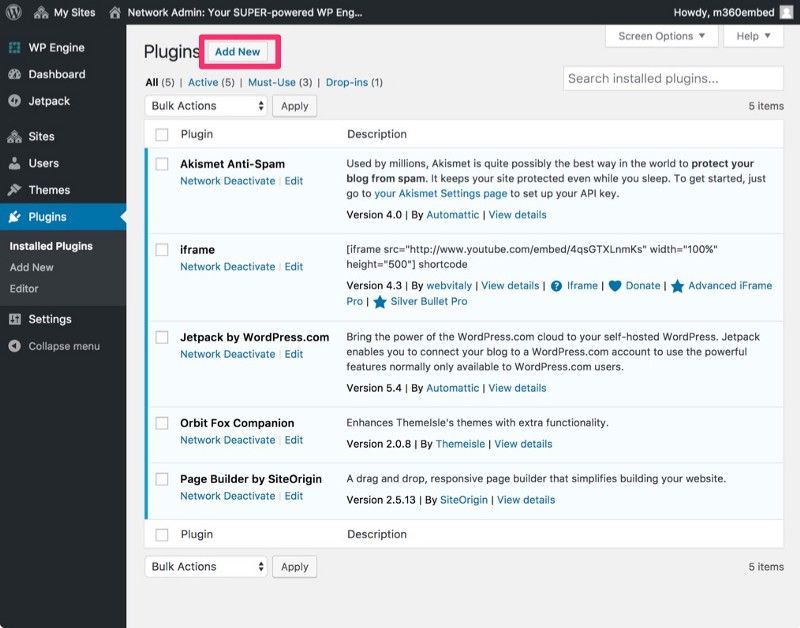Open Advanced iFrame Pro link

730,286
